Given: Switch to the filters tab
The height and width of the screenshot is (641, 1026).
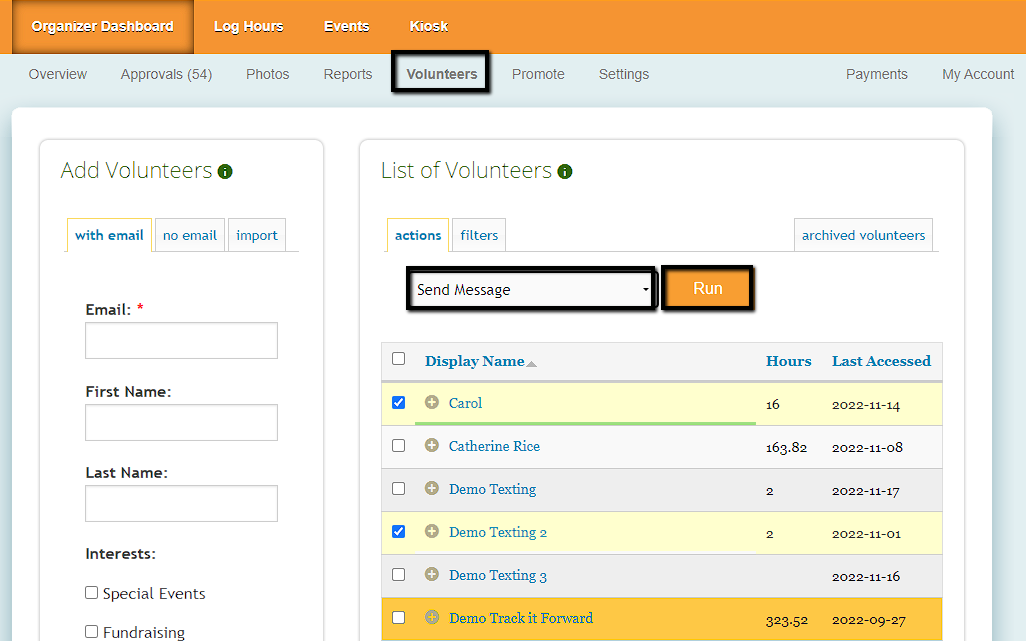Looking at the screenshot, I should [x=479, y=235].
